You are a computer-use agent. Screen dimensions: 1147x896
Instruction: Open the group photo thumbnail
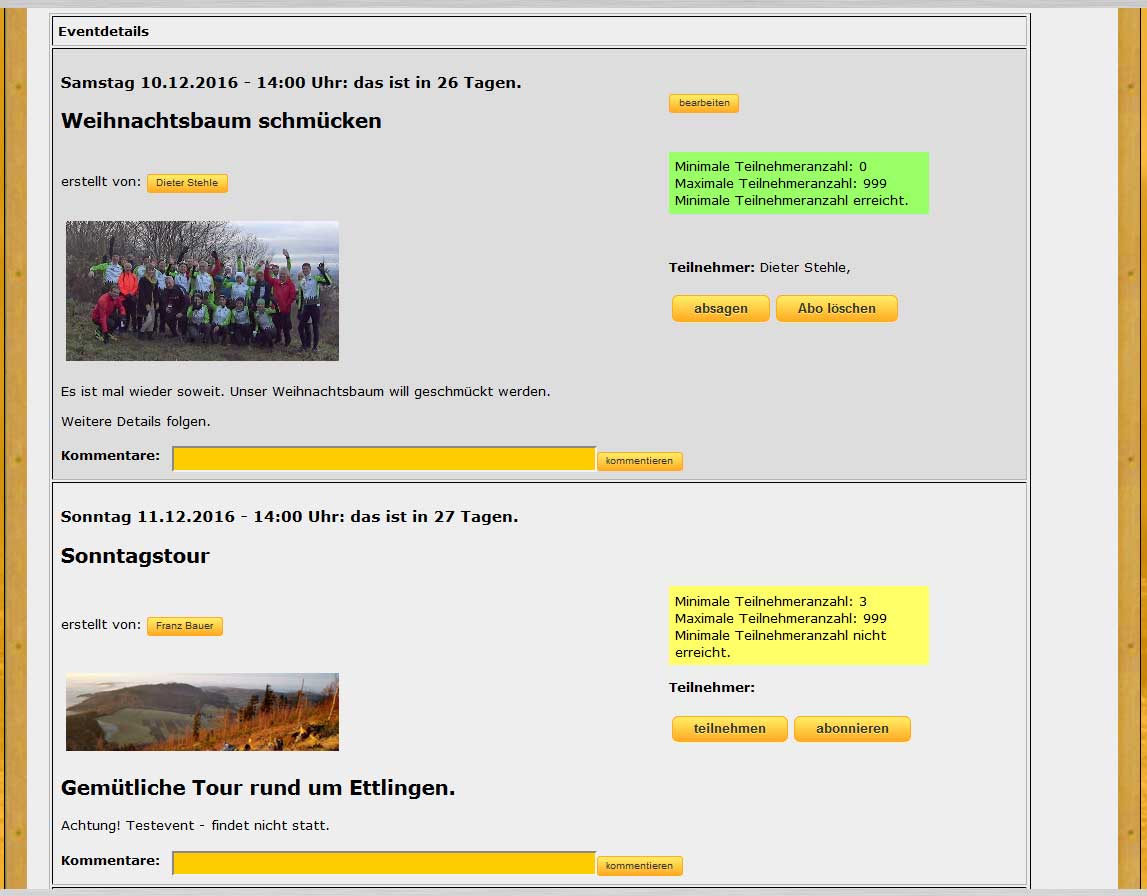(x=203, y=290)
